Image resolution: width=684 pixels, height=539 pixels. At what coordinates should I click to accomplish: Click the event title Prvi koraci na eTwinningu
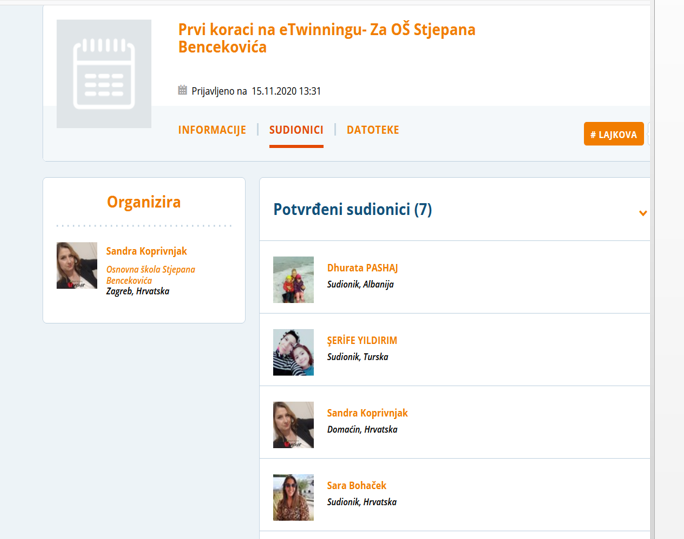(x=327, y=38)
